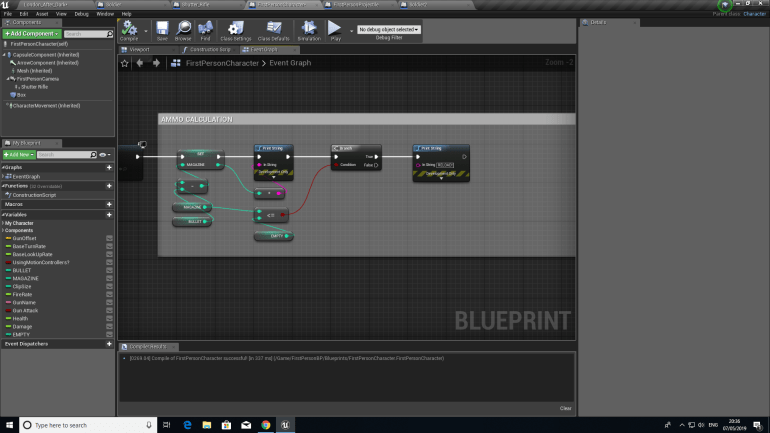The width and height of the screenshot is (770, 433).
Task: Open the Debug menu
Action: point(82,14)
